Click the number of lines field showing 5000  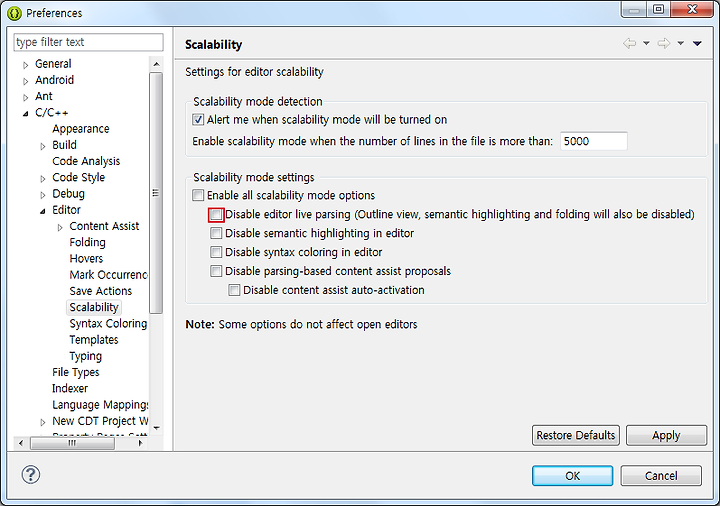click(594, 141)
